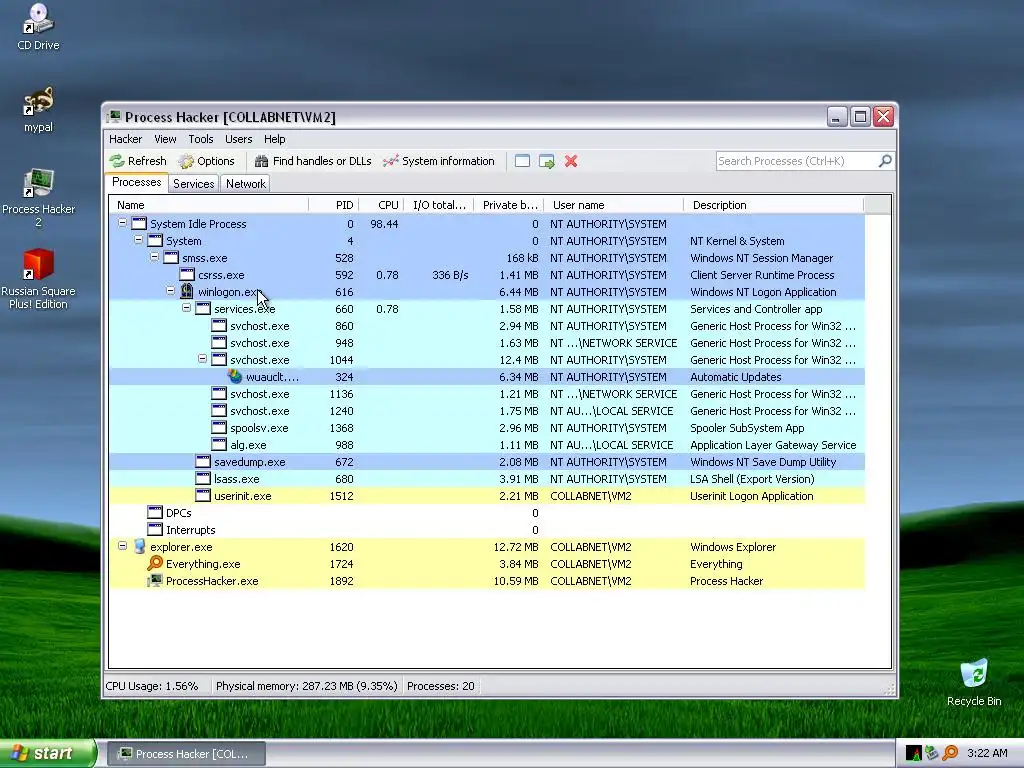Collapse the smss.exe node
1024x768 pixels.
pyautogui.click(x=154, y=257)
